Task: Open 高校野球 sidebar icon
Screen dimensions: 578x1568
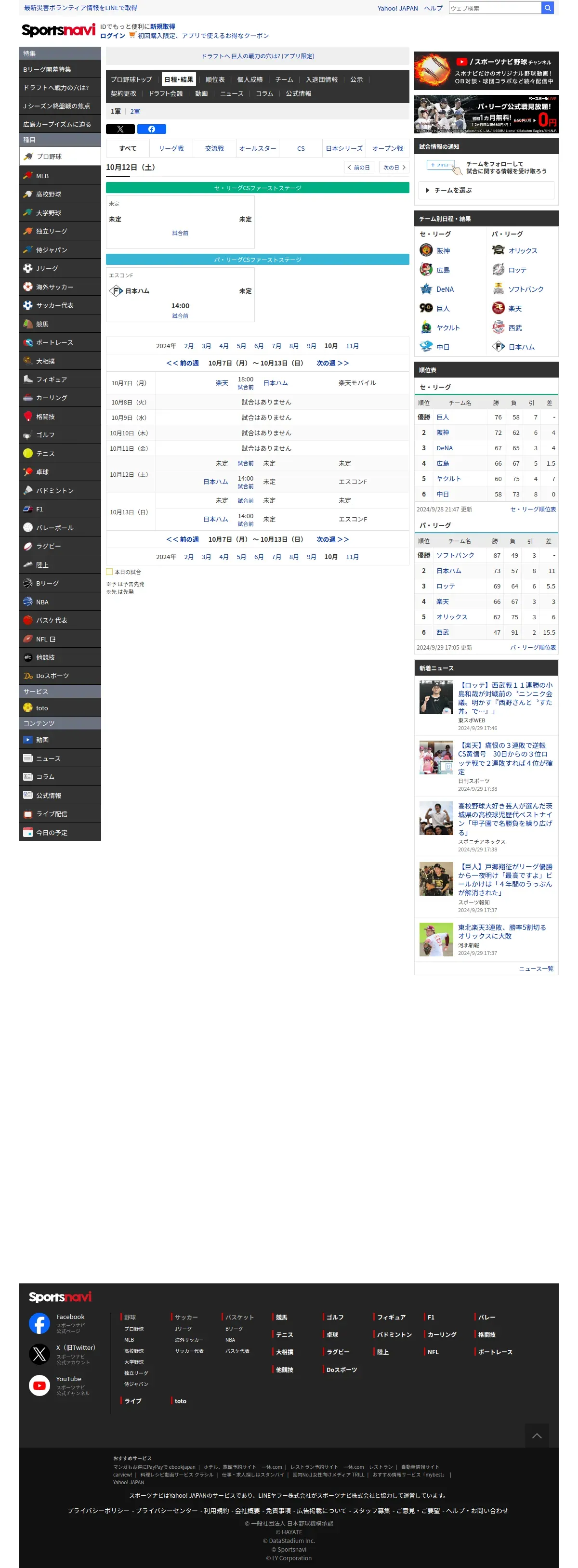Action: [27, 194]
